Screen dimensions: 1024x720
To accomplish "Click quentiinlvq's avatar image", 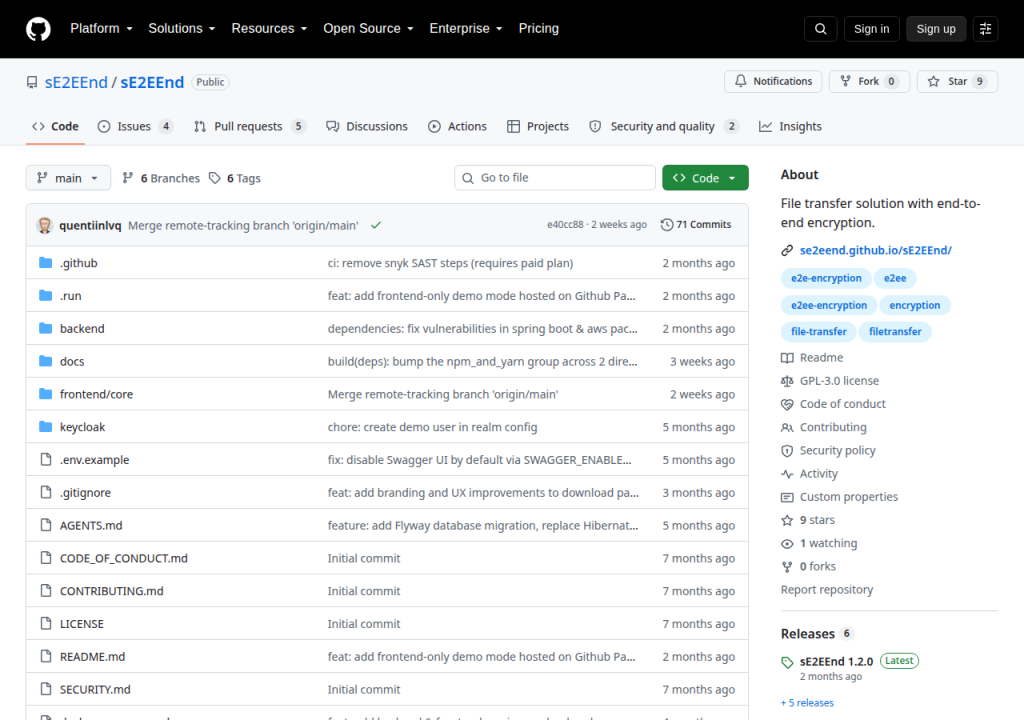I will 44,225.
